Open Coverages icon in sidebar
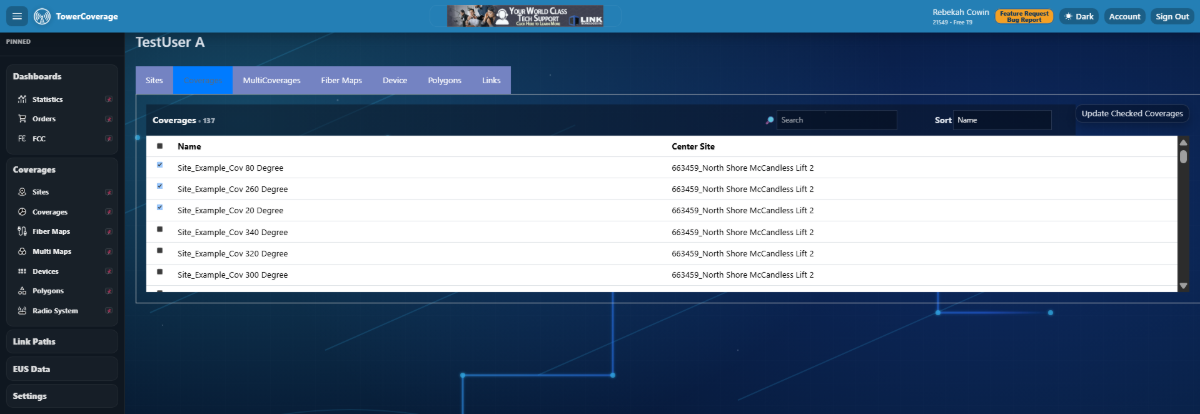The width and height of the screenshot is (1200, 414). 22,212
